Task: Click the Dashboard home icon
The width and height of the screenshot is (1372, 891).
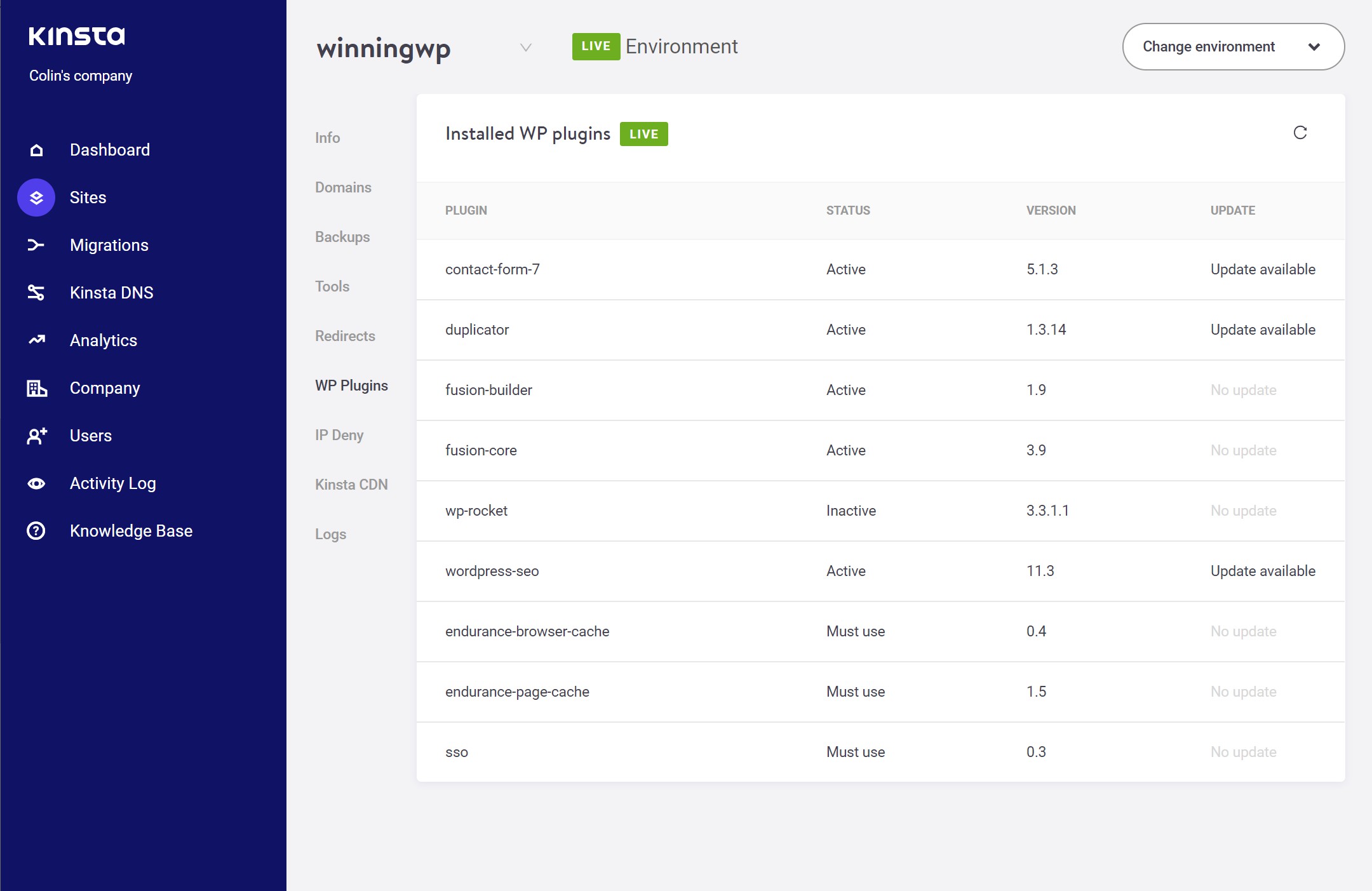Action: (36, 150)
